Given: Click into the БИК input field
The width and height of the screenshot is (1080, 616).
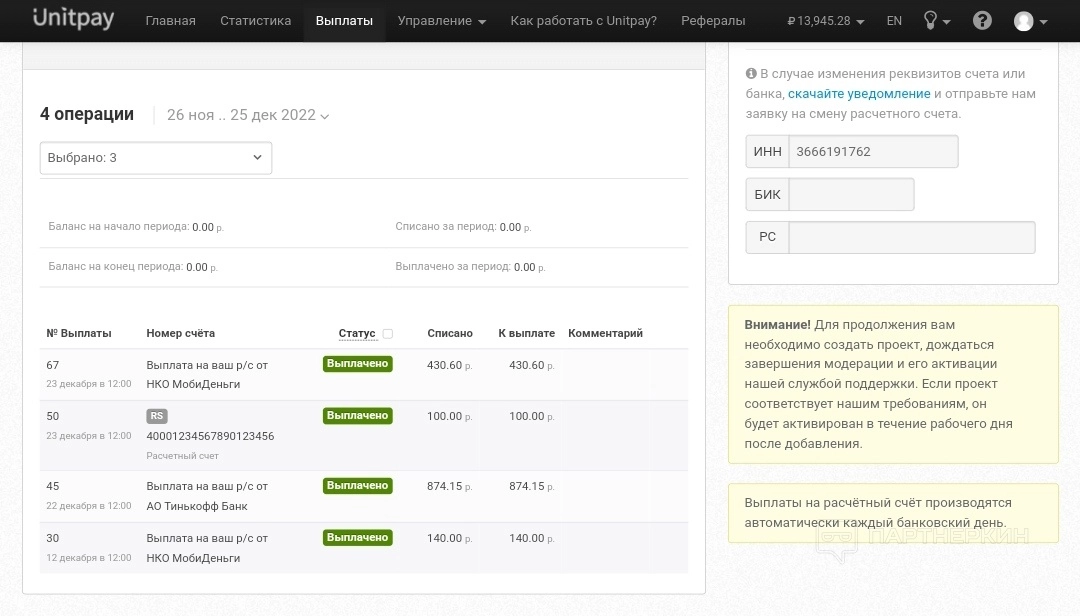Looking at the screenshot, I should tap(851, 195).
